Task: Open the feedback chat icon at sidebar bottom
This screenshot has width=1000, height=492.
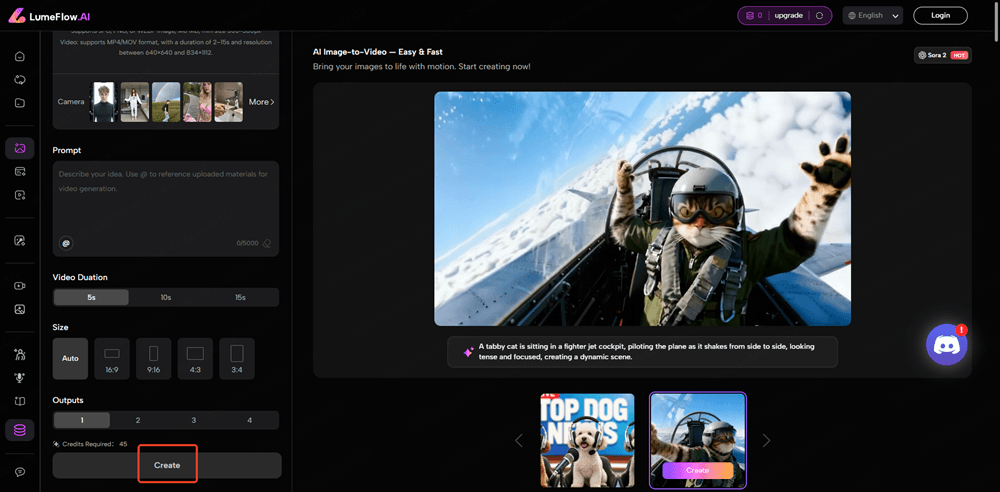Action: (x=19, y=472)
